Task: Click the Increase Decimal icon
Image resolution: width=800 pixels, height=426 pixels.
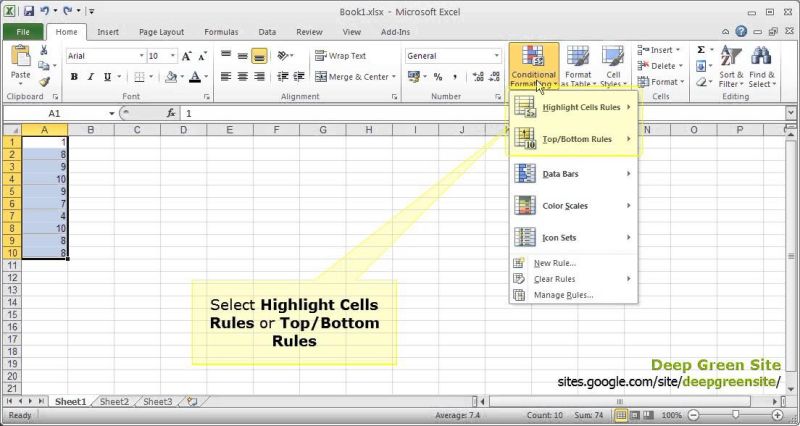Action: pyautogui.click(x=478, y=77)
